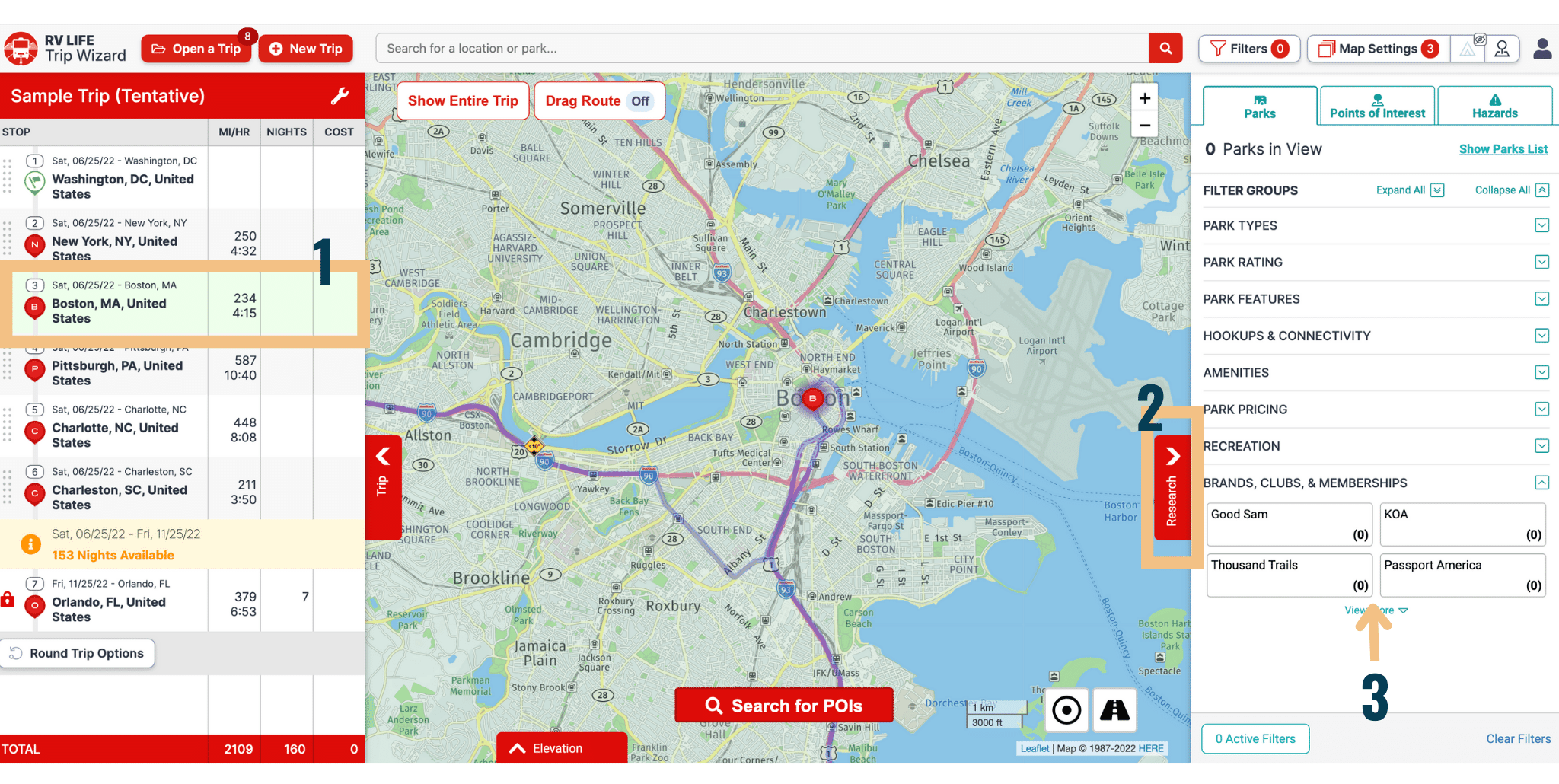Click the locate-me target icon
This screenshot has height=784, width=1559.
[x=1066, y=710]
